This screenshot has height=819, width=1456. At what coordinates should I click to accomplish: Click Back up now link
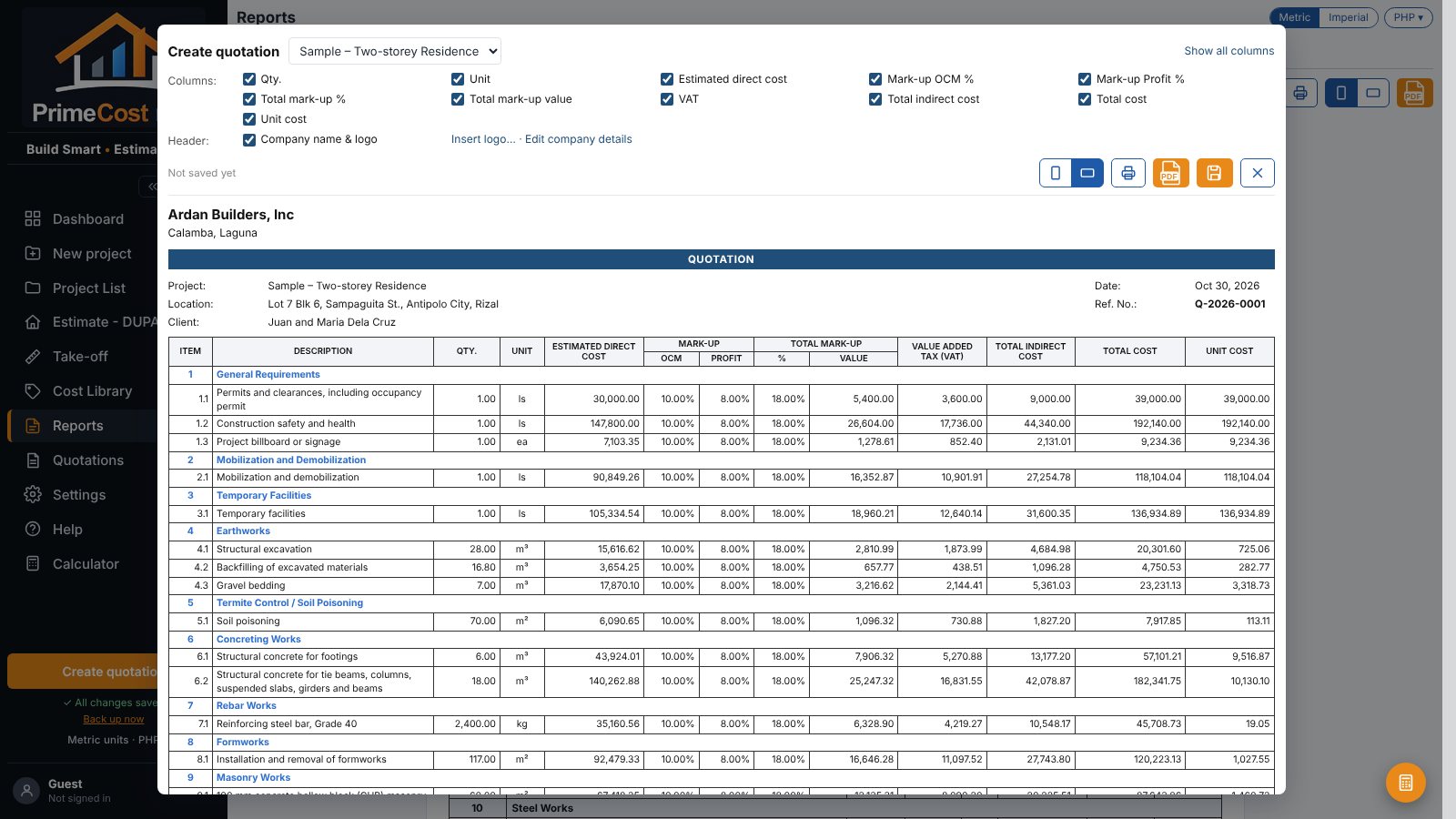tap(114, 719)
